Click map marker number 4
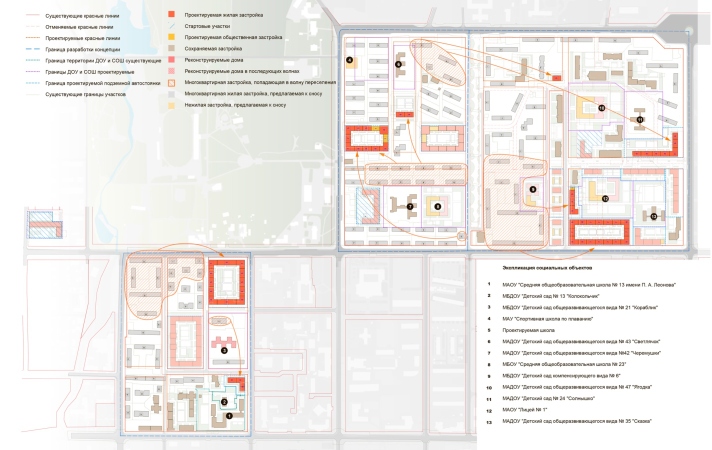Image resolution: width=712 pixels, height=450 pixels. click(349, 61)
